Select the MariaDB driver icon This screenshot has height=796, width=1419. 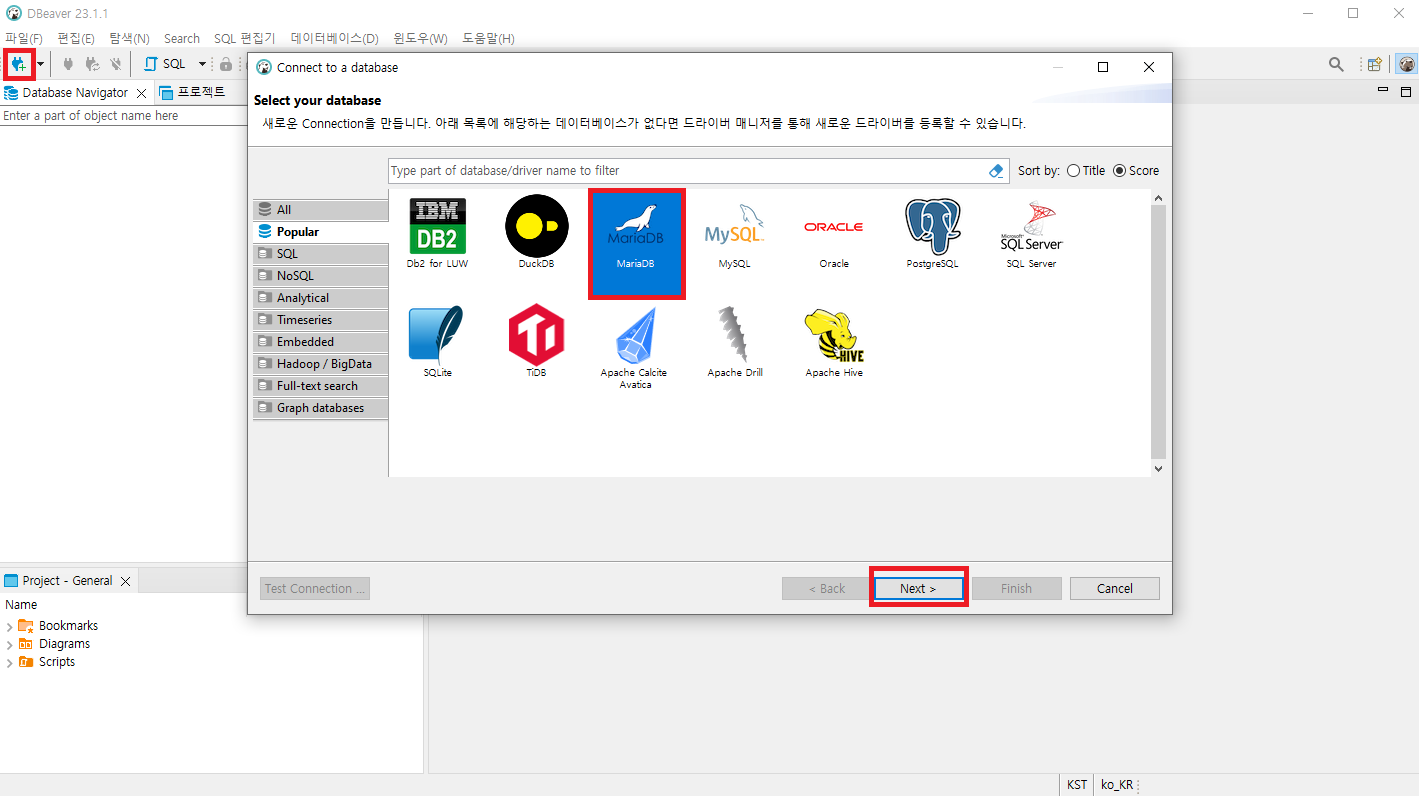[x=636, y=245]
